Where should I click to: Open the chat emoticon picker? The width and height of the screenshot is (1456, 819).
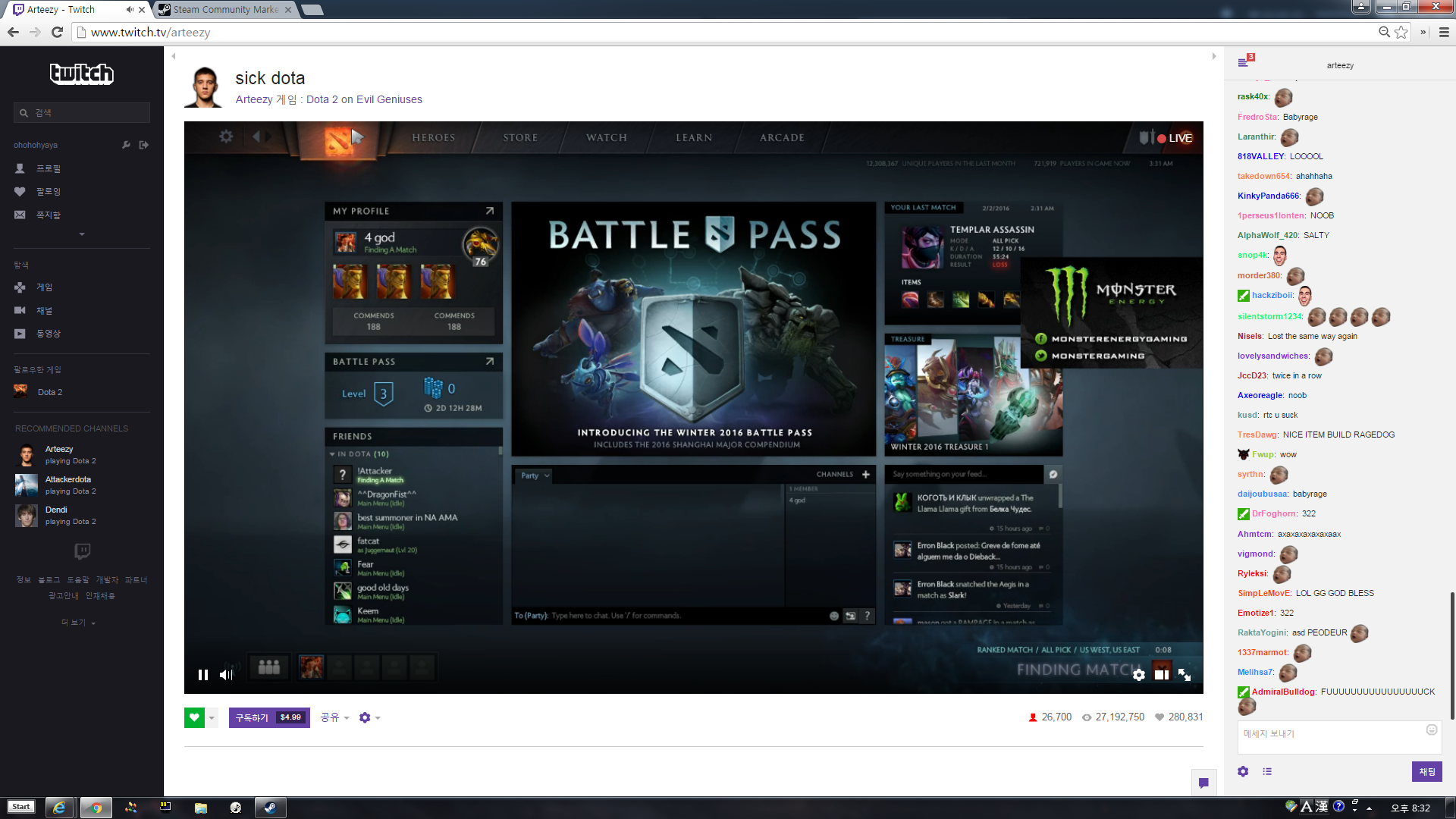tap(1432, 730)
